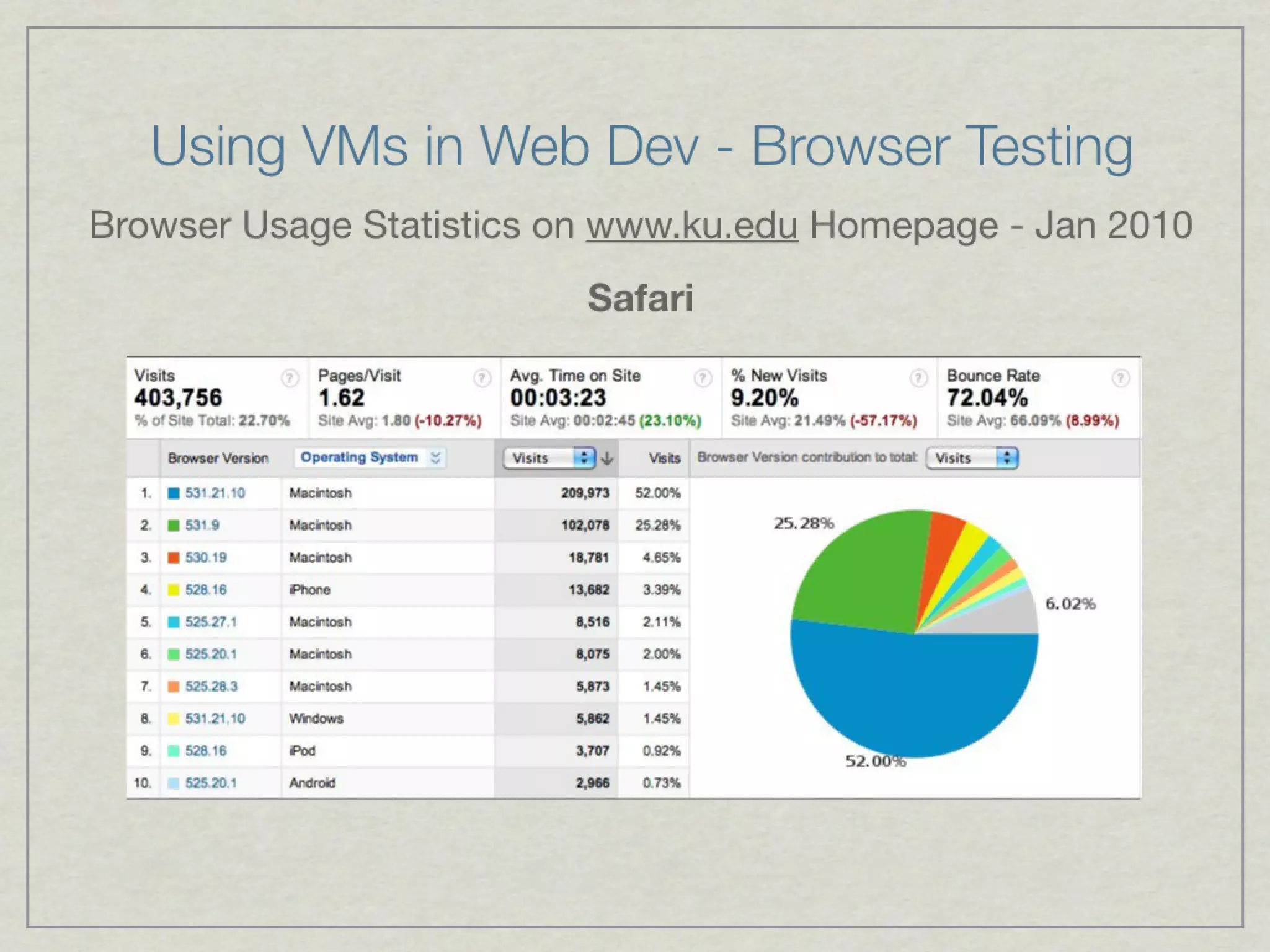Click the sort arrow beside the Visits dropdown

click(x=607, y=459)
